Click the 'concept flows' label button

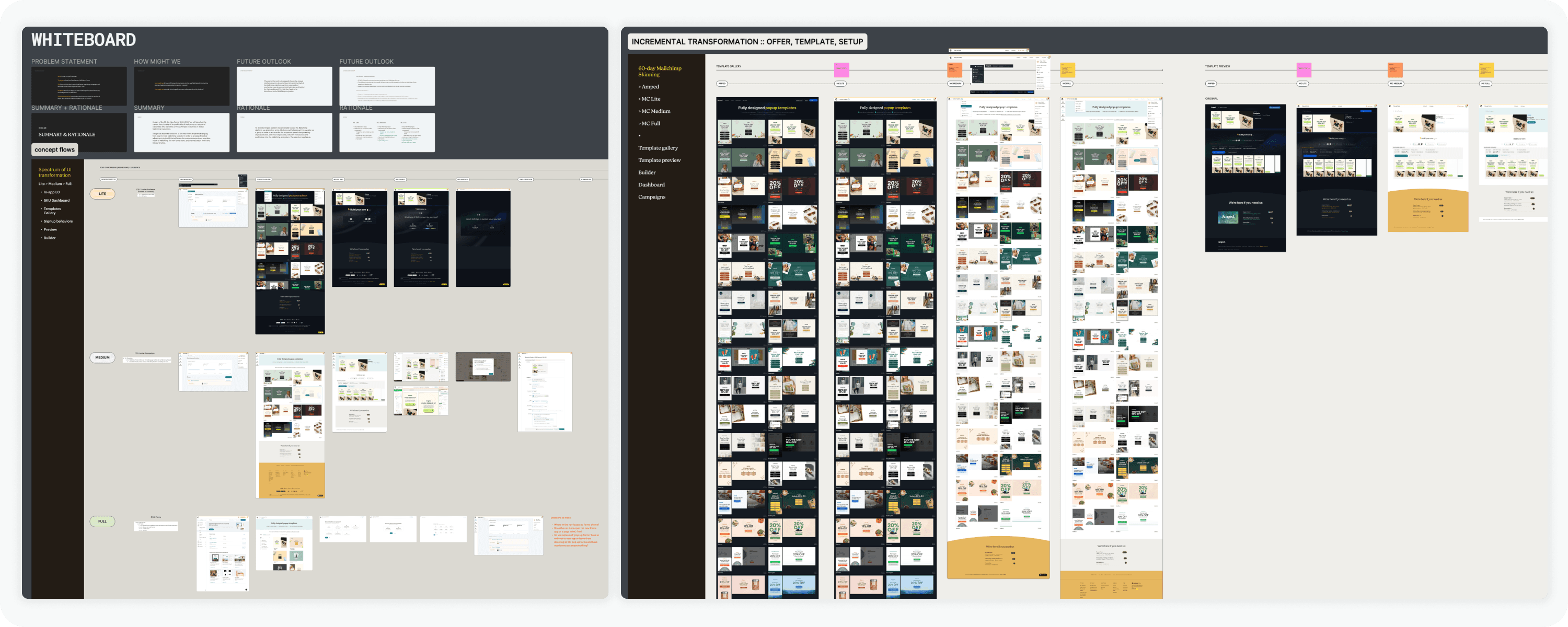[x=54, y=150]
